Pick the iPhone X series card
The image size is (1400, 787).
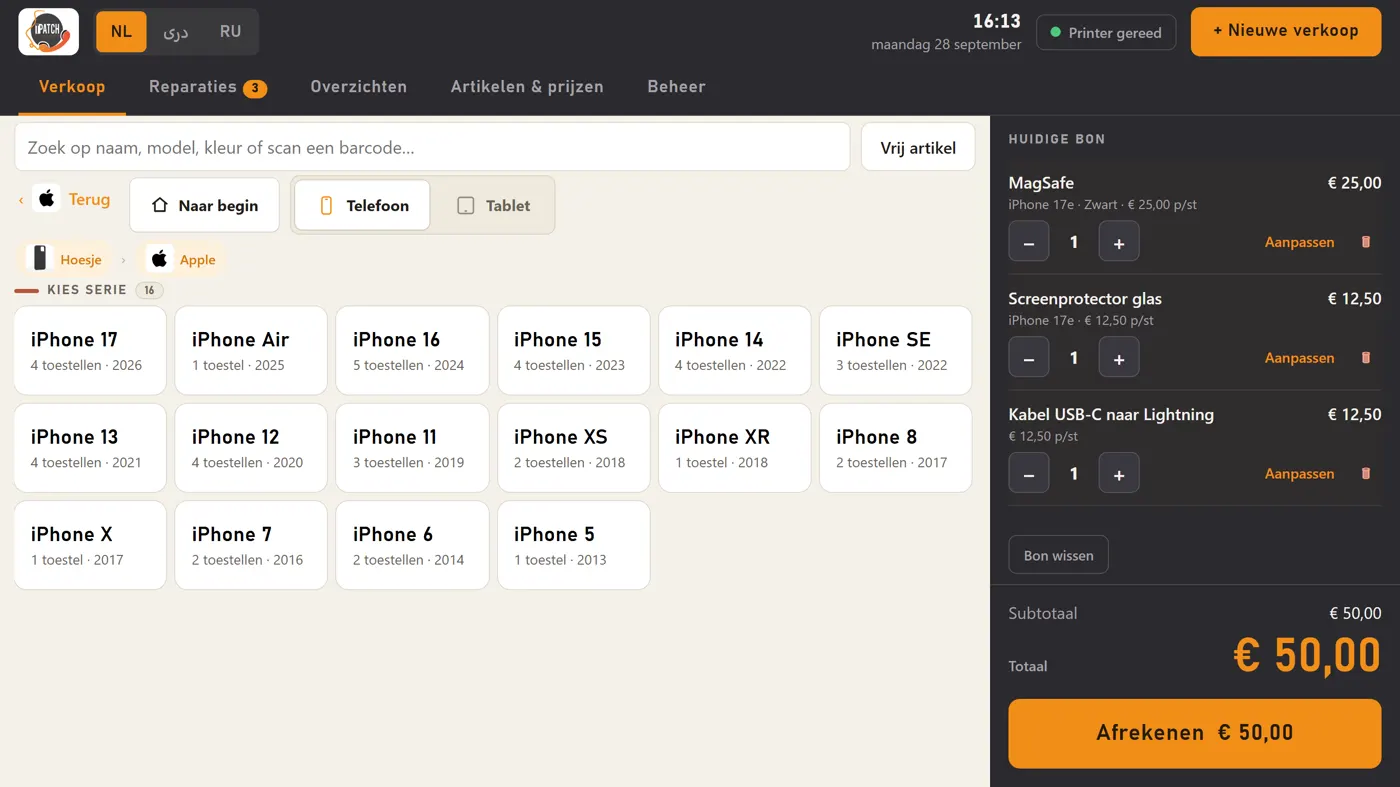coord(90,545)
